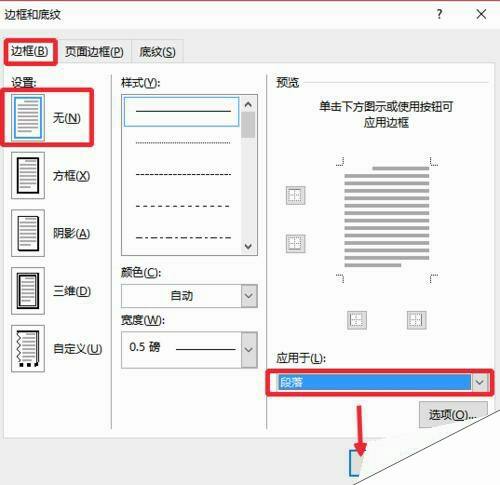Select the dash-dot line style
The width and height of the screenshot is (500, 485).
(x=183, y=237)
